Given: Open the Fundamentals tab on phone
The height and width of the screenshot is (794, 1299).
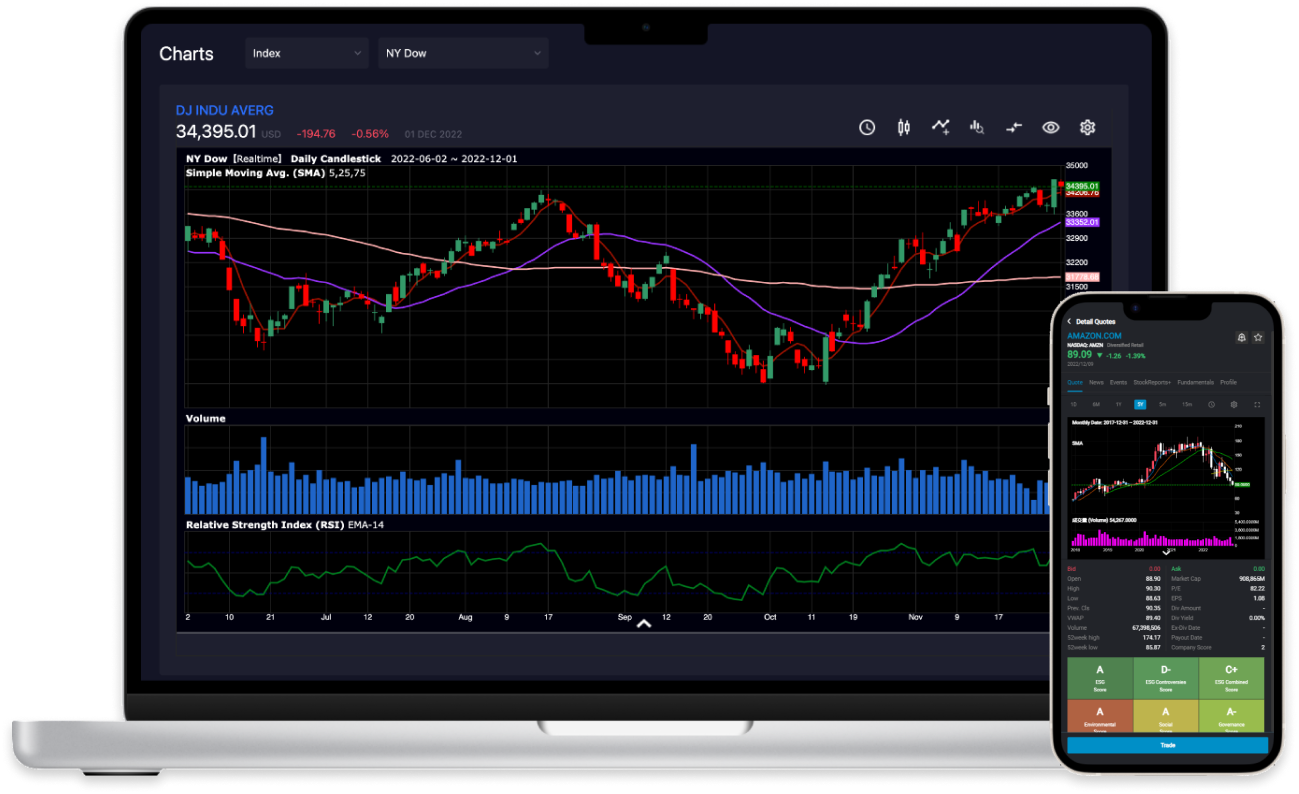Looking at the screenshot, I should 1195,382.
